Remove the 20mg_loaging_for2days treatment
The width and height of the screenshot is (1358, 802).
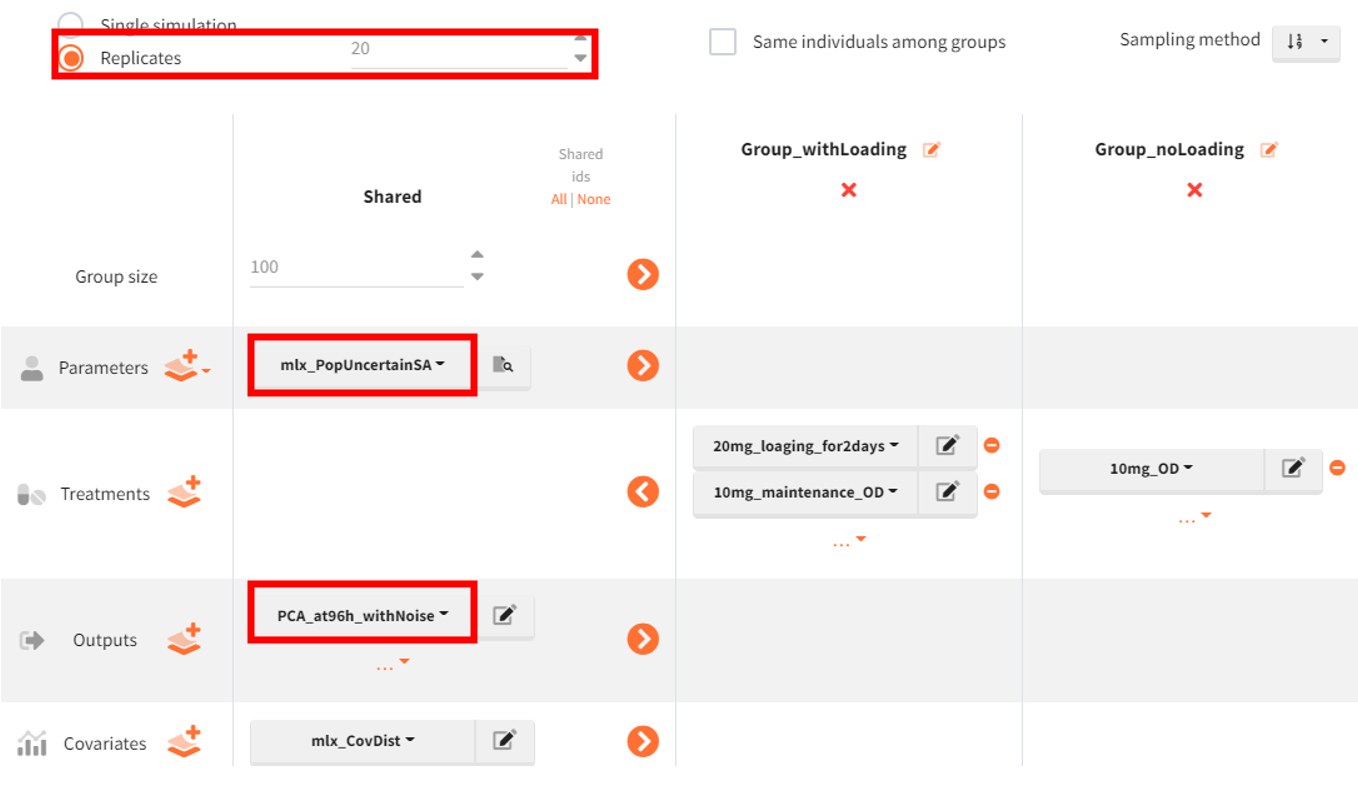tap(991, 445)
